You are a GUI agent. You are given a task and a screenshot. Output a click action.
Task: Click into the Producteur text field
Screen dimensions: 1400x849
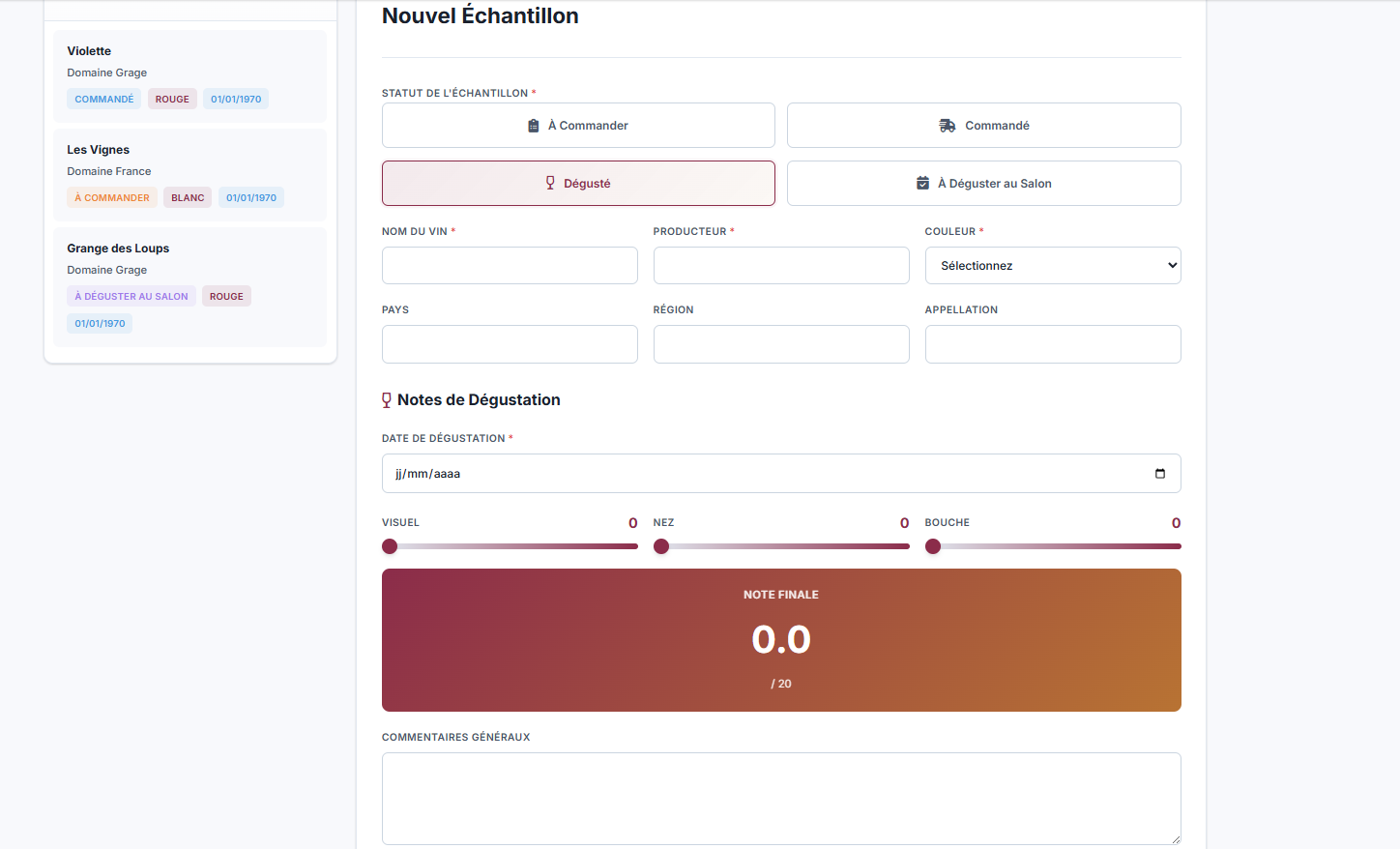[781, 266]
